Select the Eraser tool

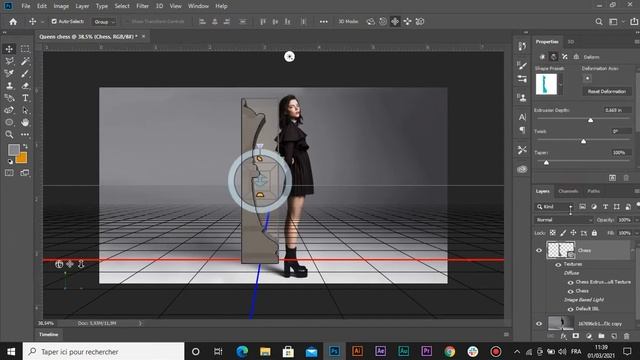click(25, 86)
